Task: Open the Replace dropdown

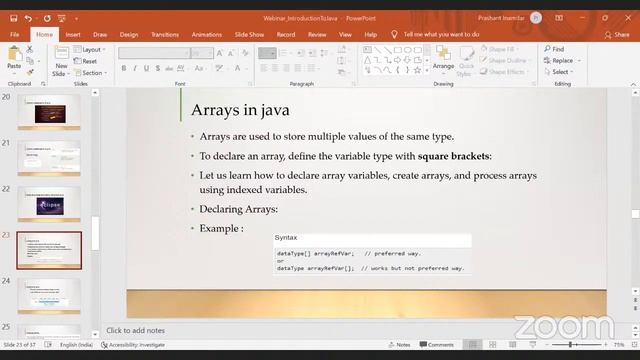Action: coord(579,60)
